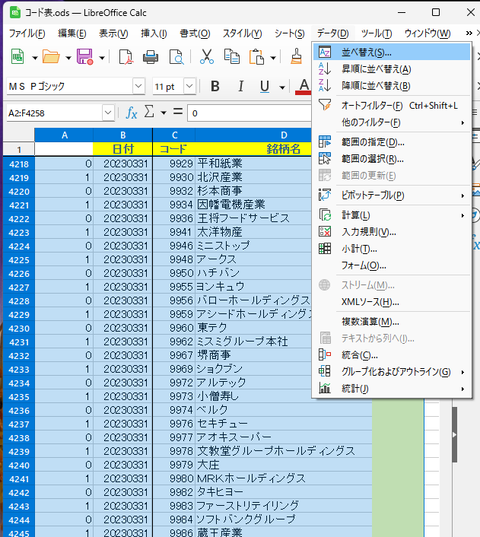Open the Paste options dropdown arrow
Screen dimensions: 480x537
(x=273, y=58)
